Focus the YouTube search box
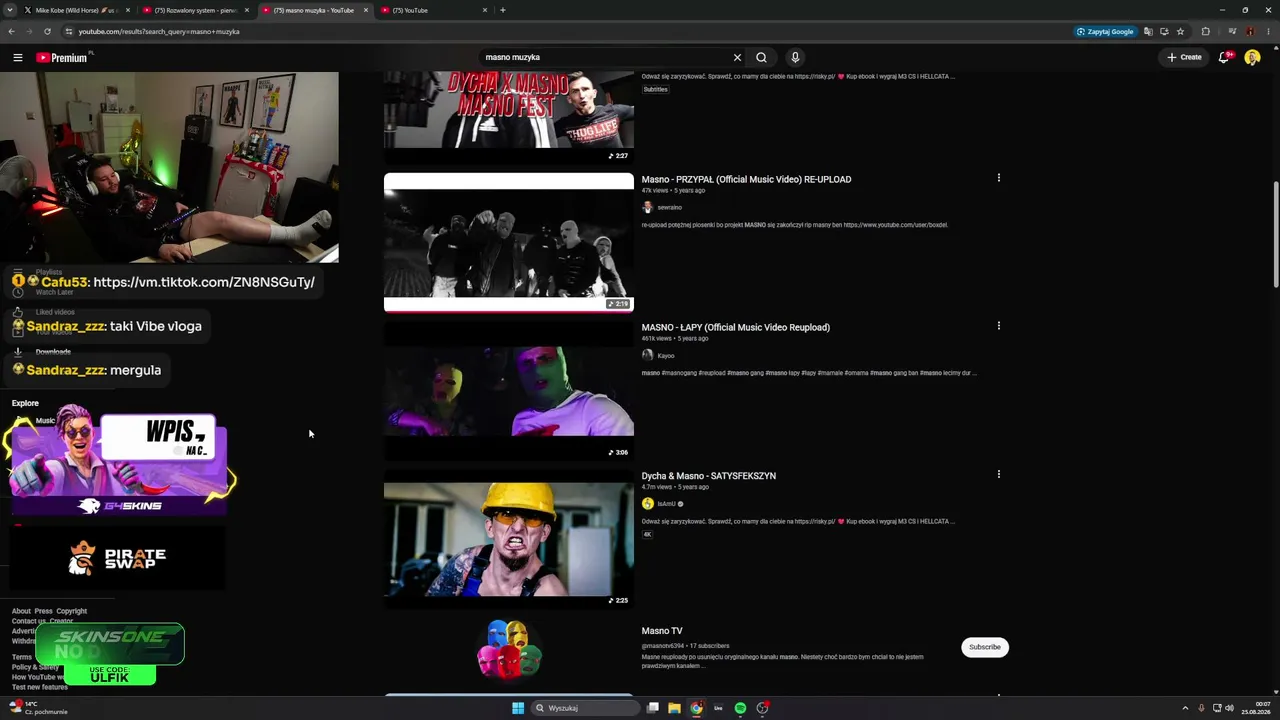The height and width of the screenshot is (720, 1280). 605,57
